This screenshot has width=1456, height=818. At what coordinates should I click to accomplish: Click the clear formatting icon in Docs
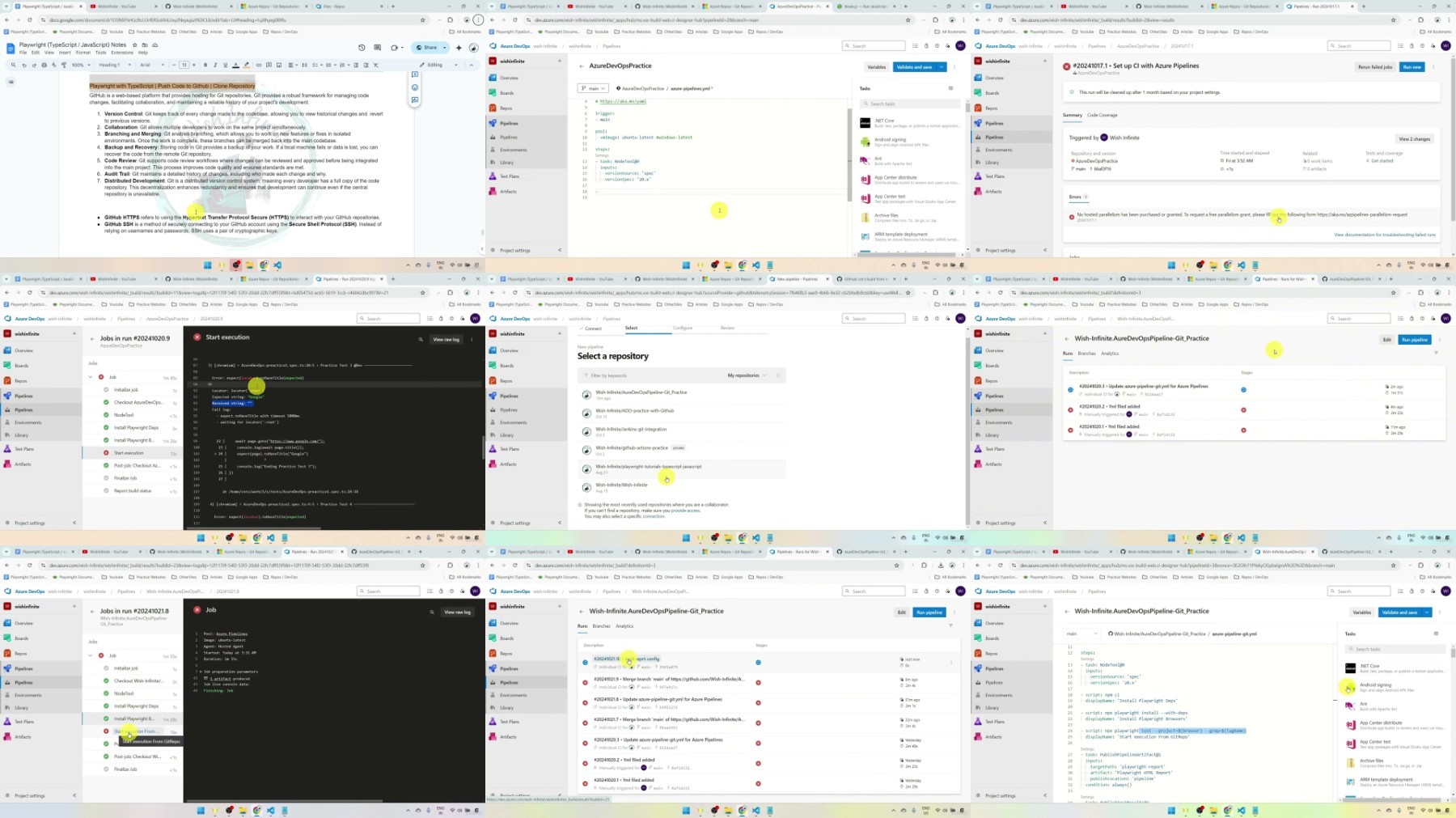point(376,65)
